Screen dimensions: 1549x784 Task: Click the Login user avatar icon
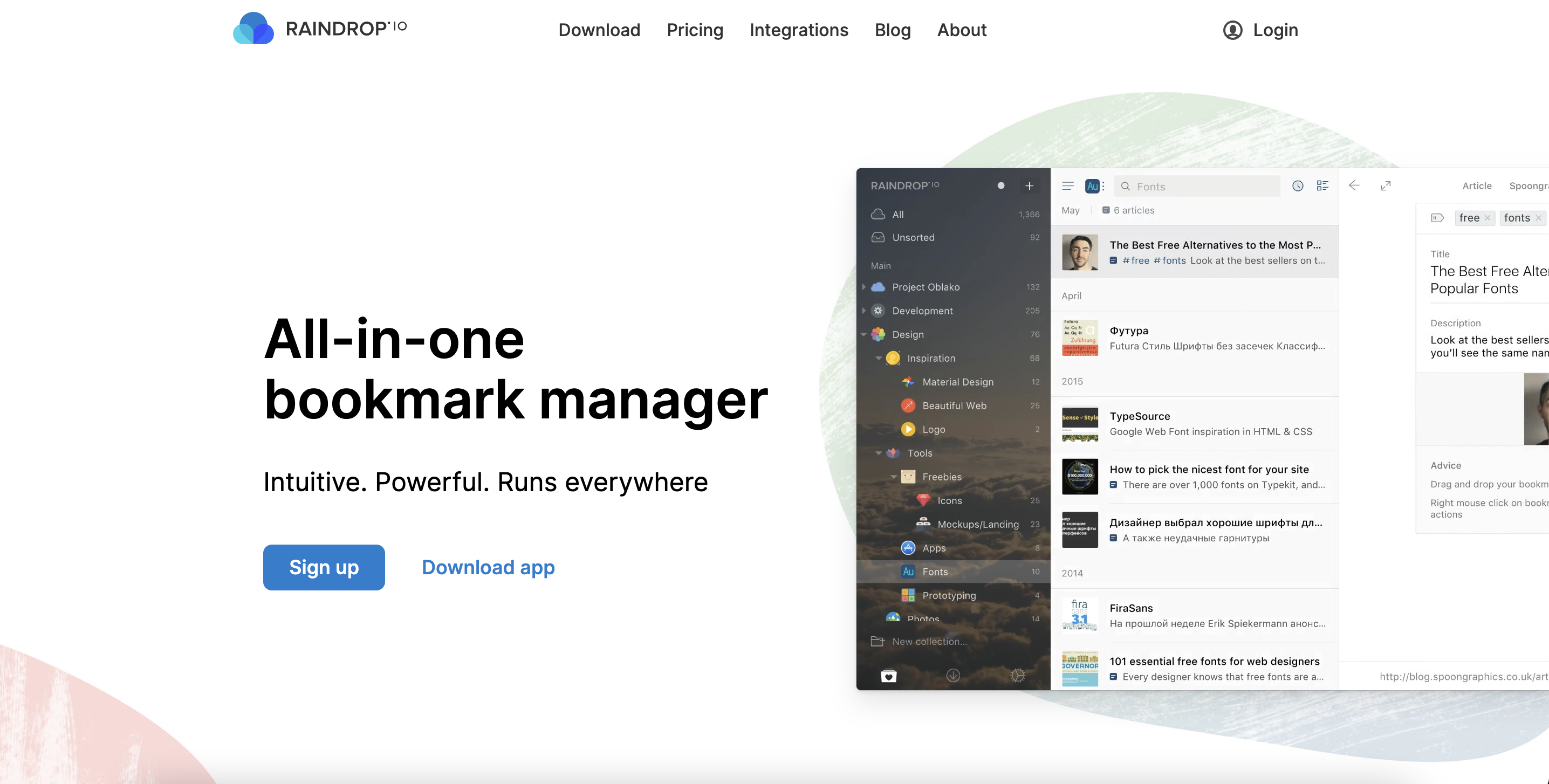(x=1233, y=30)
